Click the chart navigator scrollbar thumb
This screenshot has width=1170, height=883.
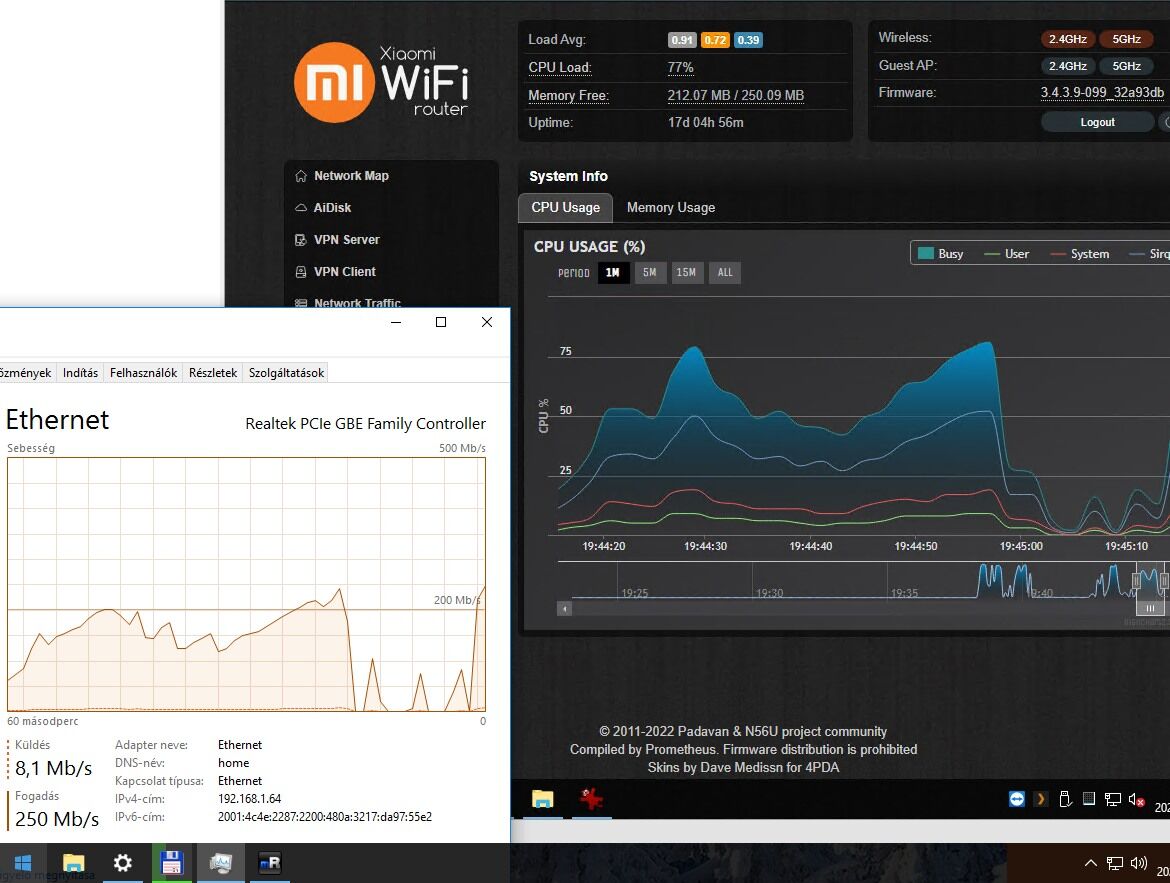click(1150, 608)
